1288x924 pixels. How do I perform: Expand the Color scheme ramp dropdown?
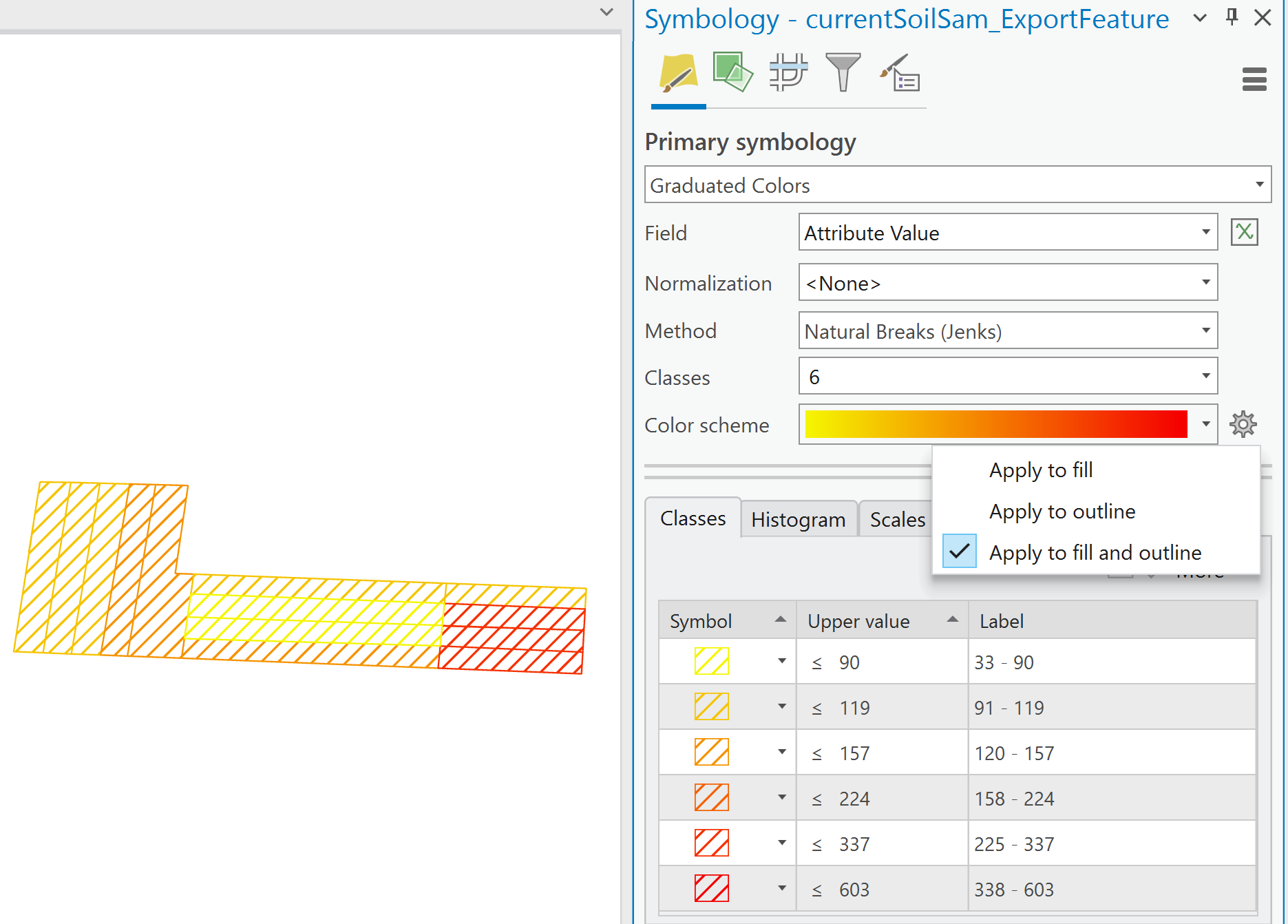pyautogui.click(x=1206, y=424)
